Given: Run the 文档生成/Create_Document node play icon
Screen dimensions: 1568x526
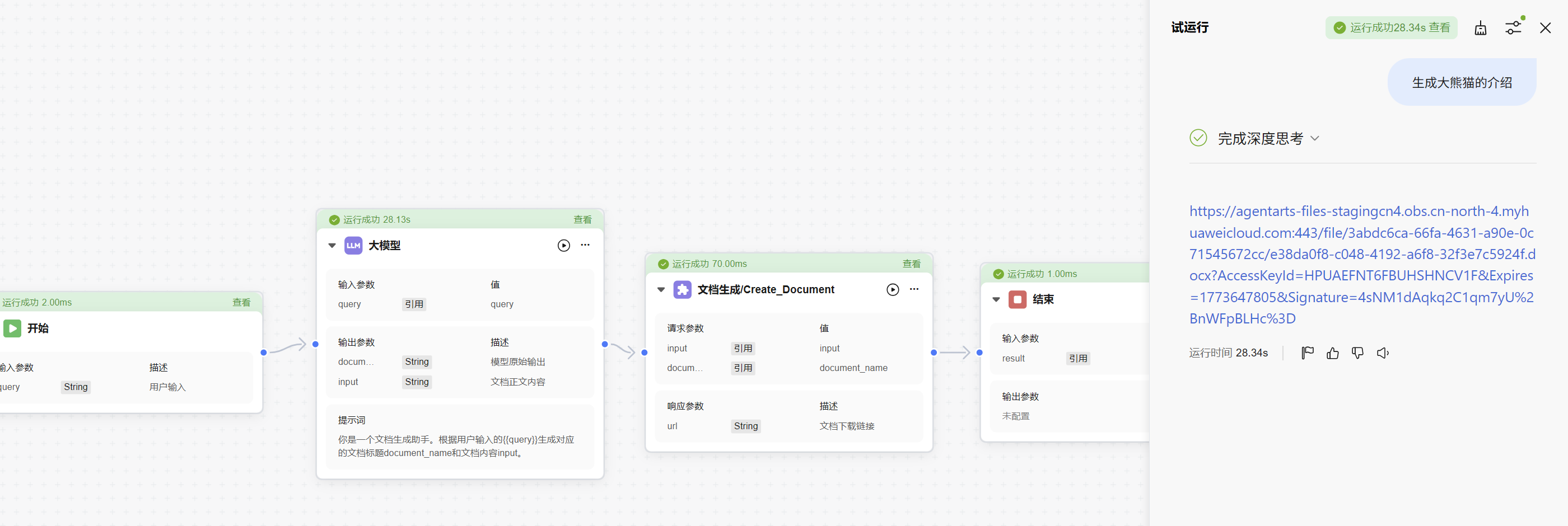Looking at the screenshot, I should point(892,289).
